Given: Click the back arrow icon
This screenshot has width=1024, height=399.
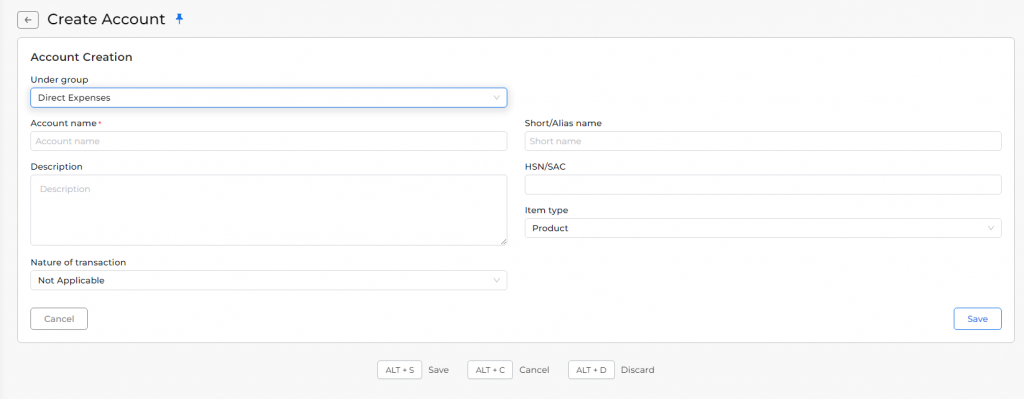Looking at the screenshot, I should point(27,20).
